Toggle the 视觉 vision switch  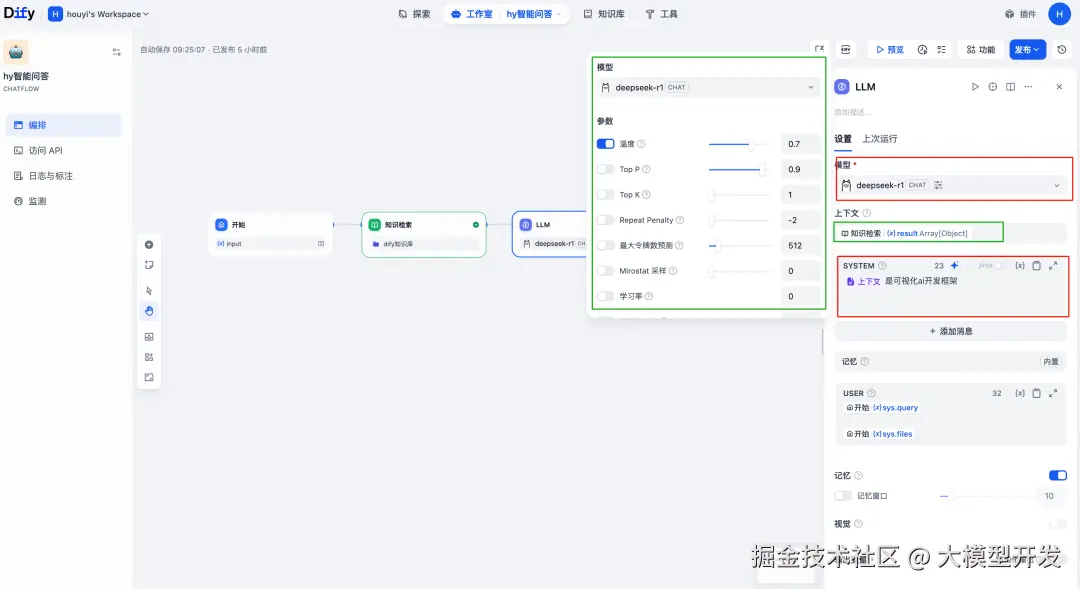1058,524
